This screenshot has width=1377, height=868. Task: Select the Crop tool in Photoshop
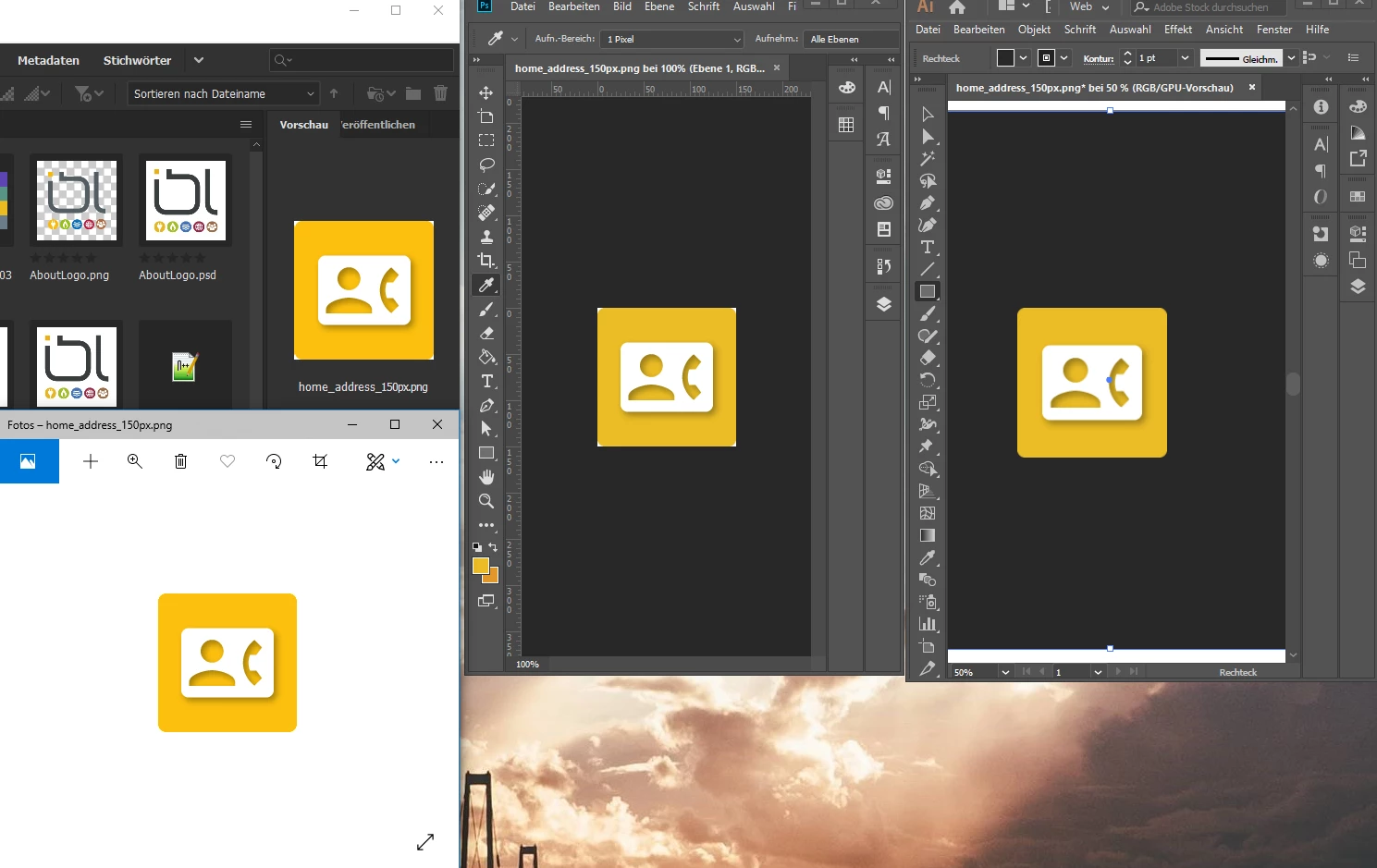point(486,261)
